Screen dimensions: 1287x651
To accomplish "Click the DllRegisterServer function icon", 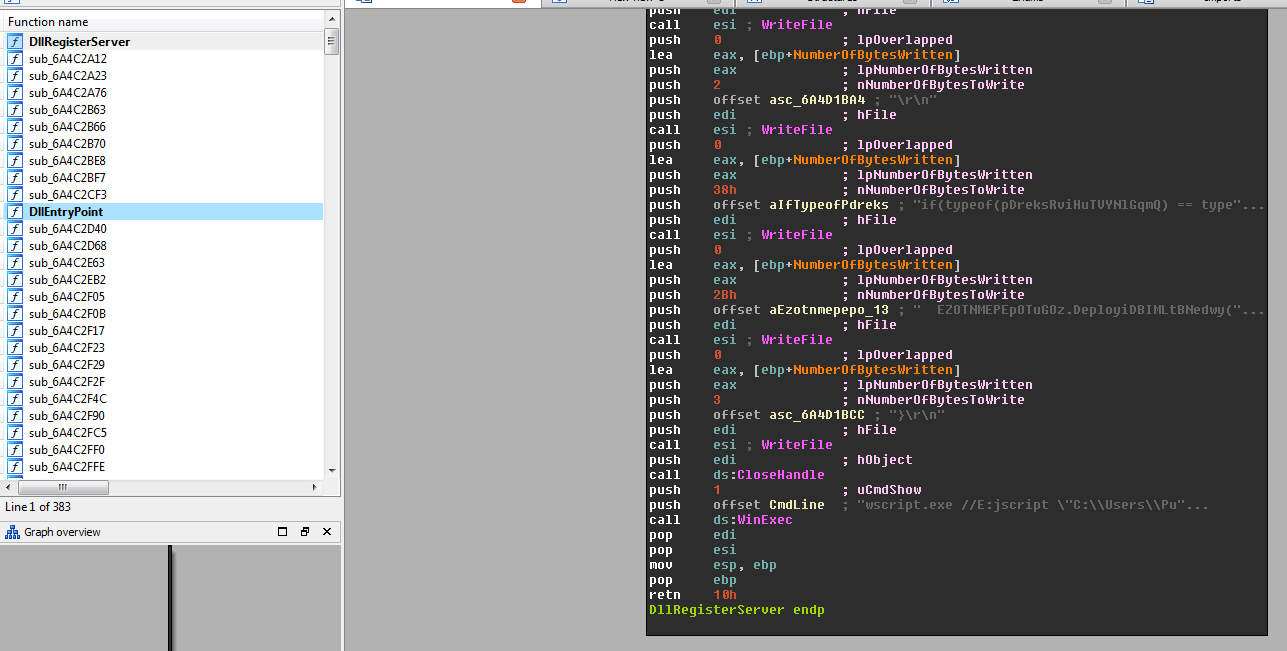I will (15, 42).
